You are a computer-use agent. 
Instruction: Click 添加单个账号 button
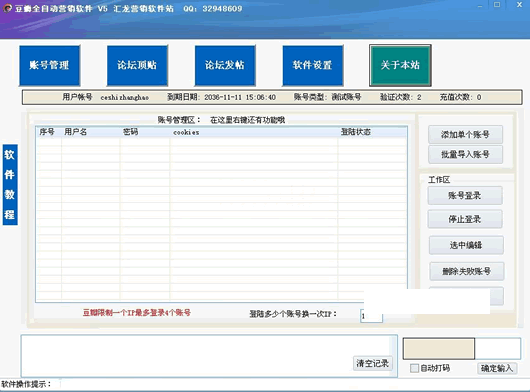465,134
